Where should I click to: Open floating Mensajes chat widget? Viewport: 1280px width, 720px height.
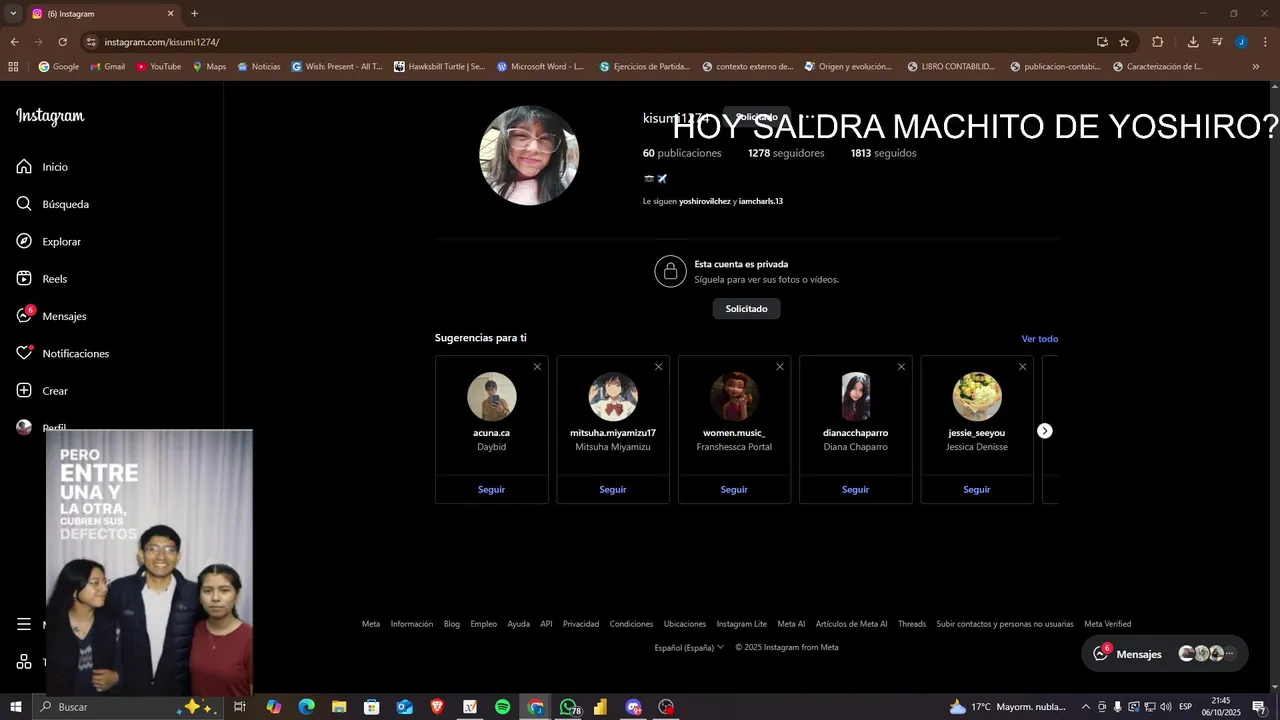(1165, 654)
